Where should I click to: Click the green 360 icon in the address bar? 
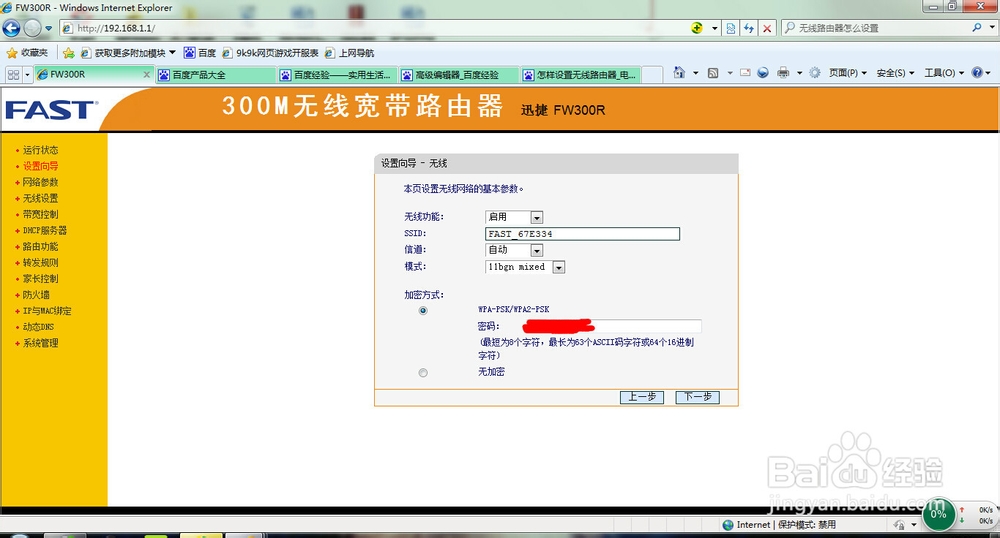(697, 28)
